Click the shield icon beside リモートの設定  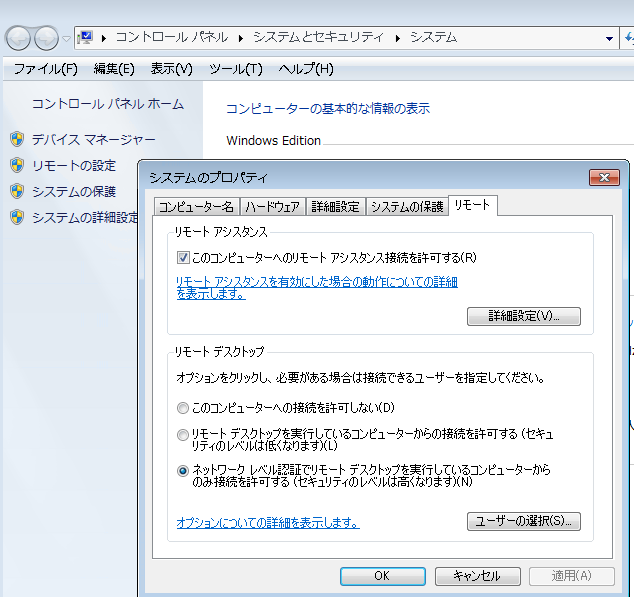pyautogui.click(x=16, y=165)
